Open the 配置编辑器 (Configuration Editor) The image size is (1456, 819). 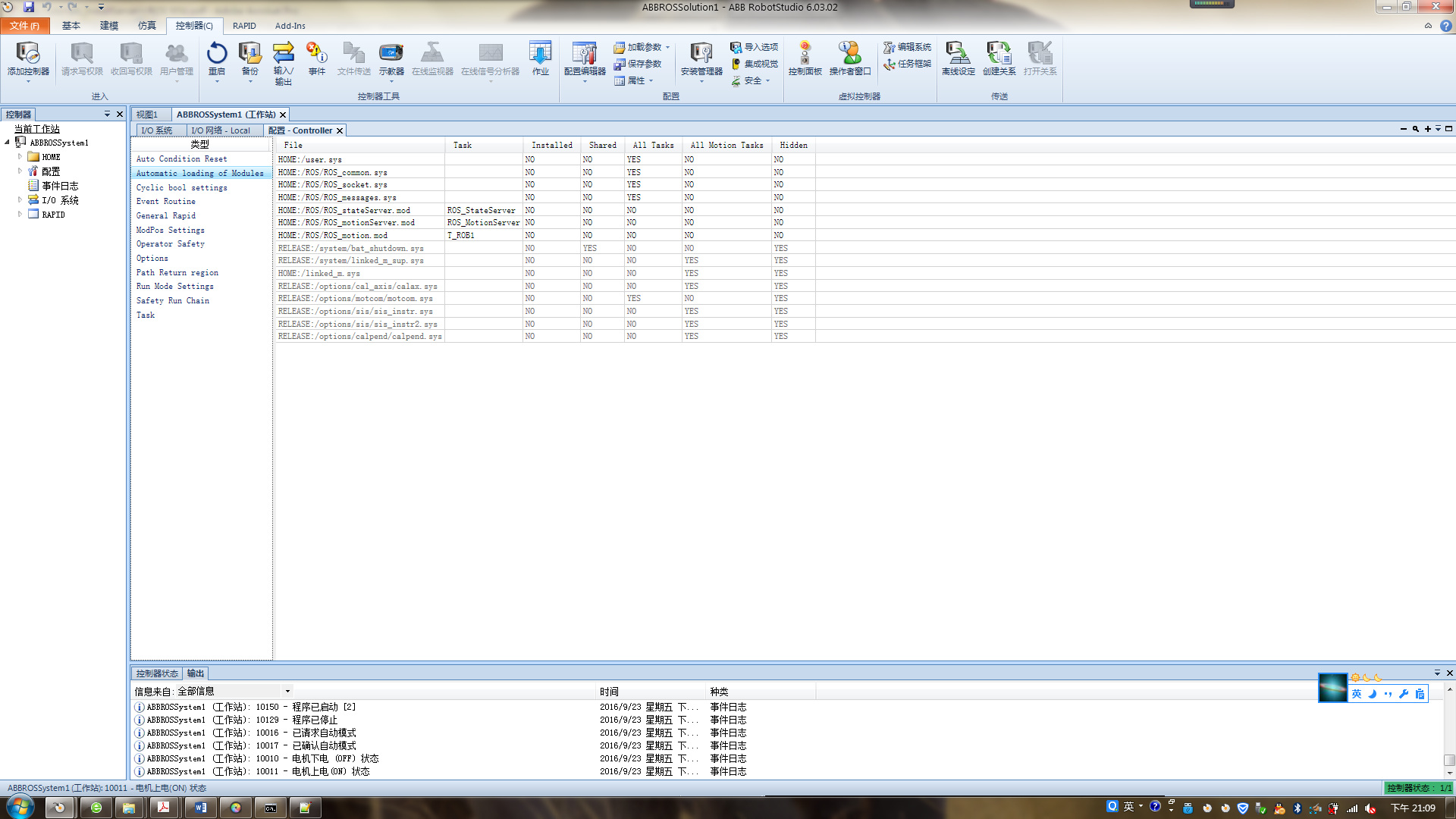pos(585,59)
